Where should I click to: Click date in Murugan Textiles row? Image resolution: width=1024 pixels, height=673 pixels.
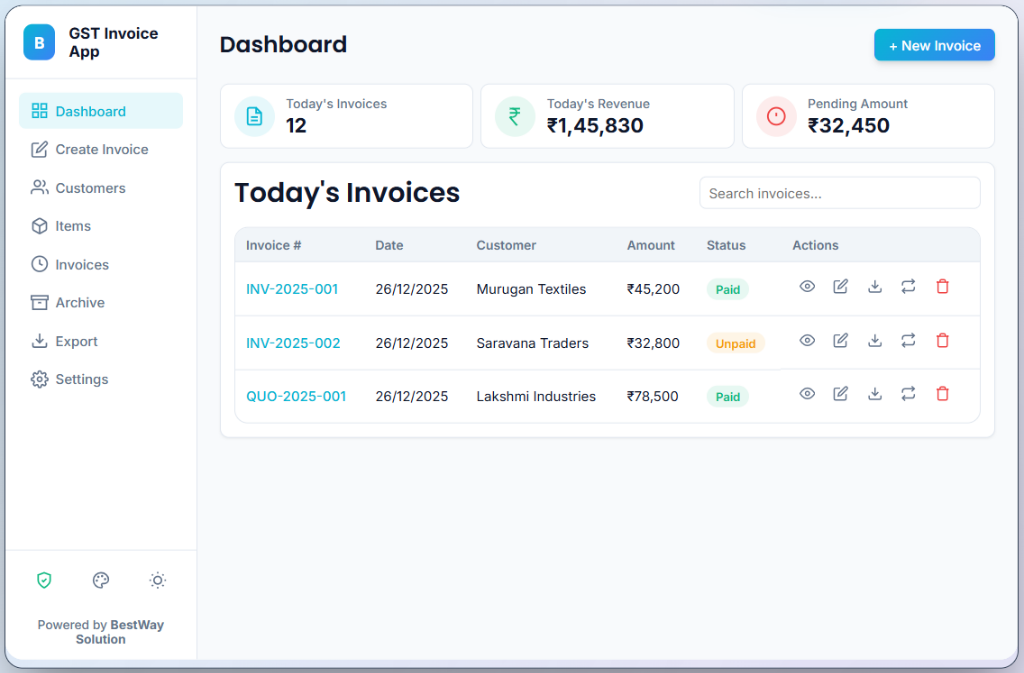coord(411,289)
